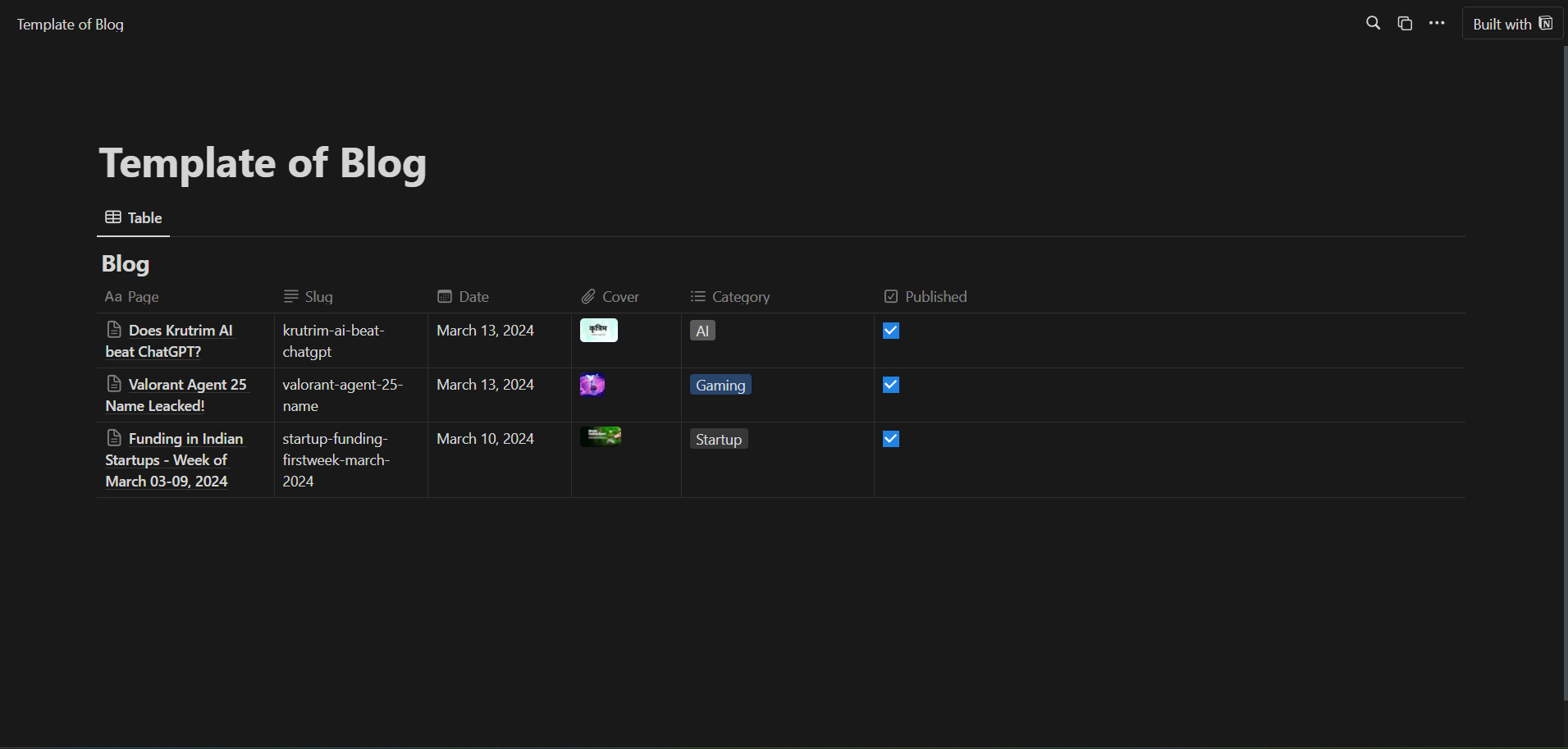Click the Built with Notion button
This screenshot has height=749, width=1568.
1512,24
